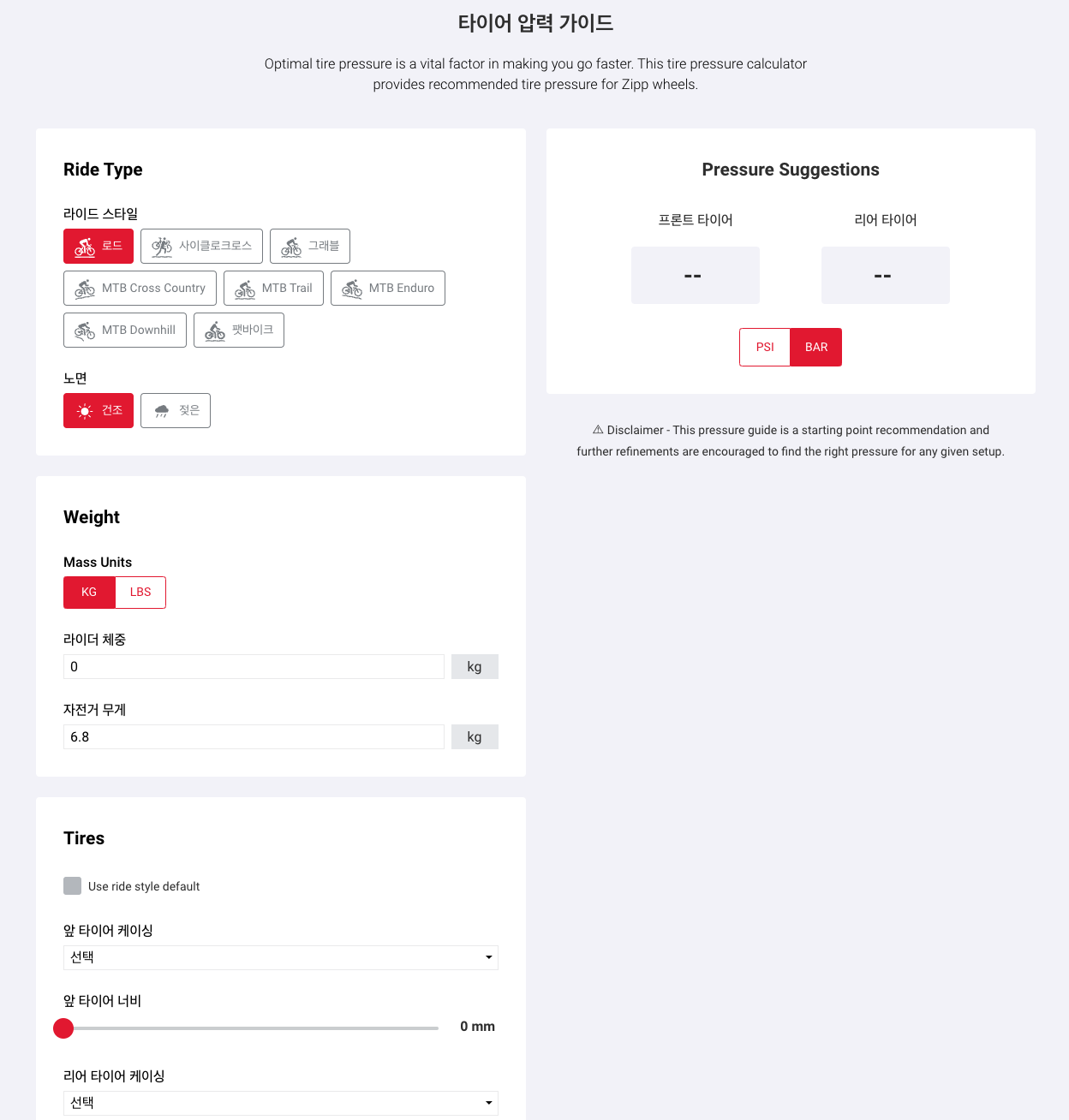Enable Use ride style default checkbox
The width and height of the screenshot is (1069, 1120).
click(x=73, y=886)
